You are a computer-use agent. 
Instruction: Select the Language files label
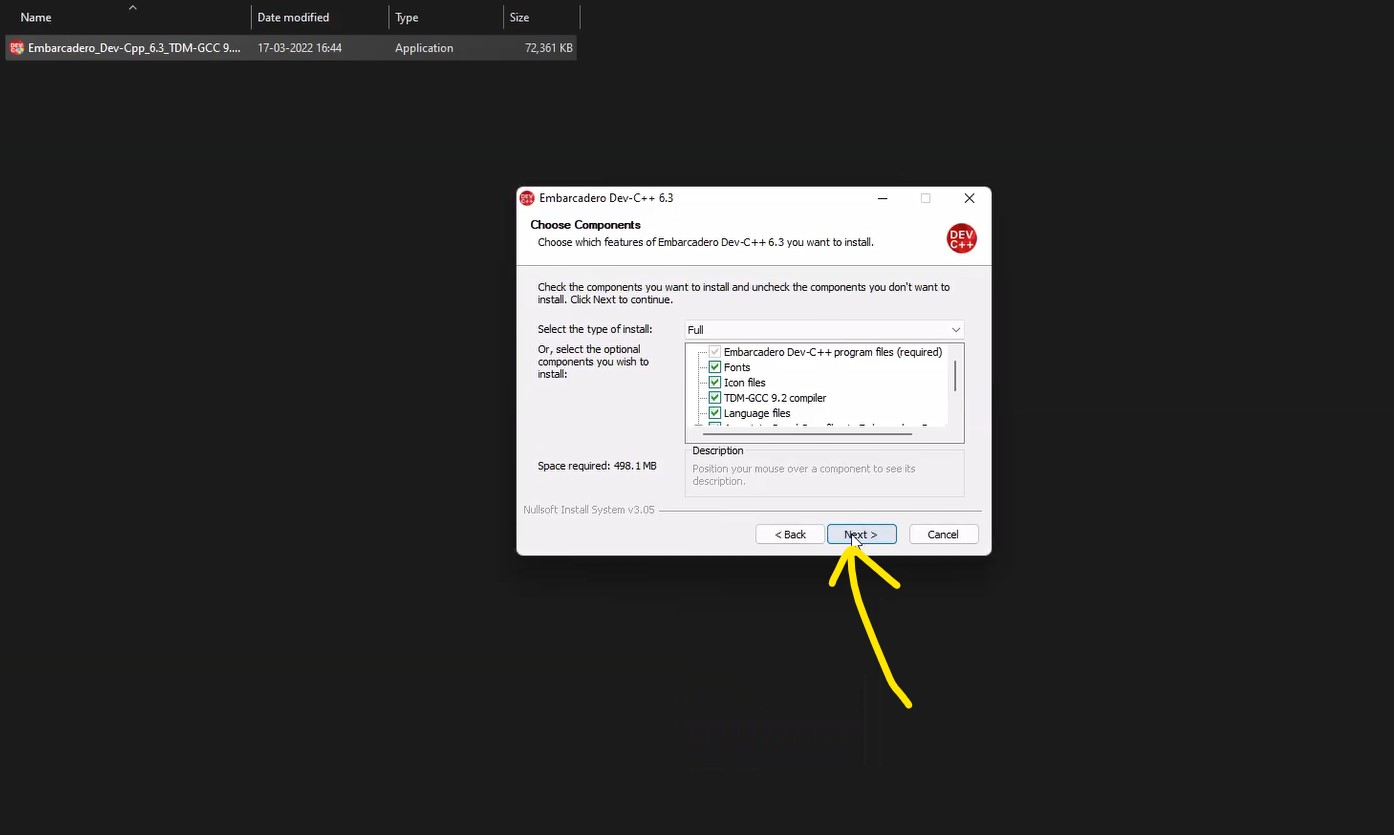click(757, 413)
